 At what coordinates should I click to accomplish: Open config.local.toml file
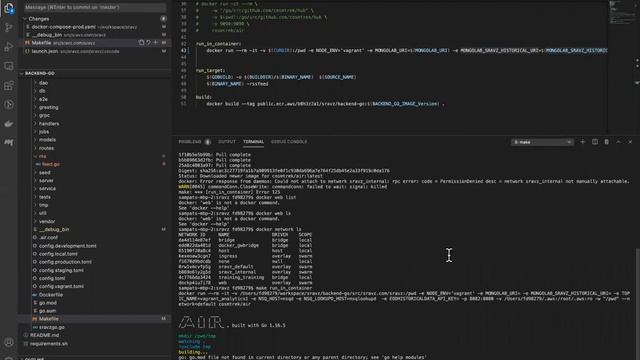pyautogui.click(x=58, y=254)
